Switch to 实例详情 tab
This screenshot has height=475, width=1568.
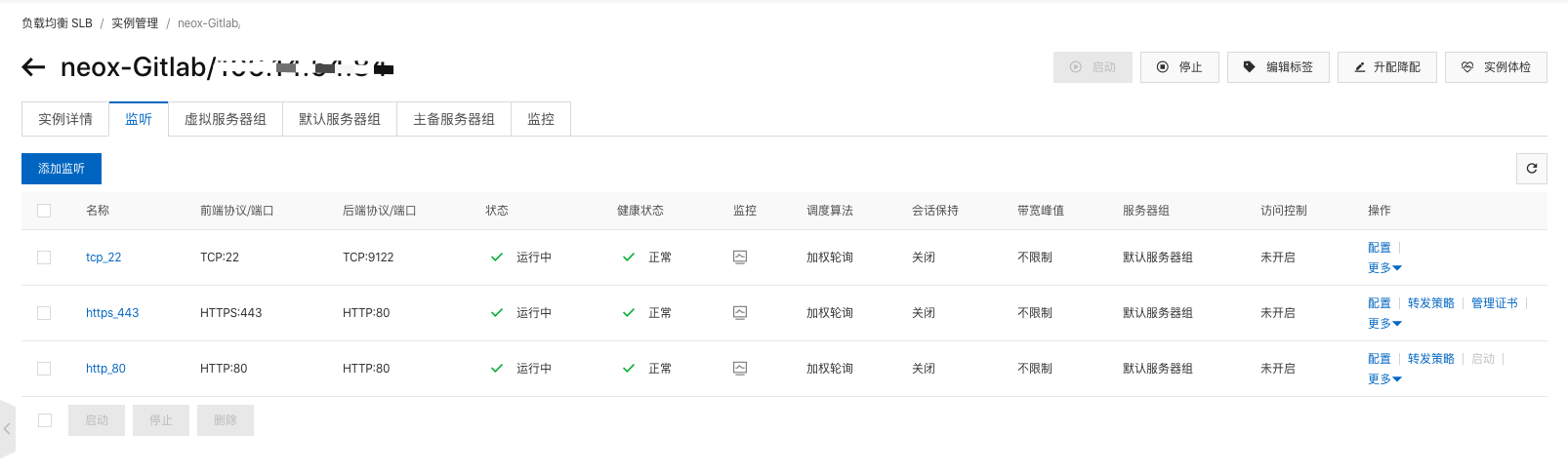tap(65, 119)
